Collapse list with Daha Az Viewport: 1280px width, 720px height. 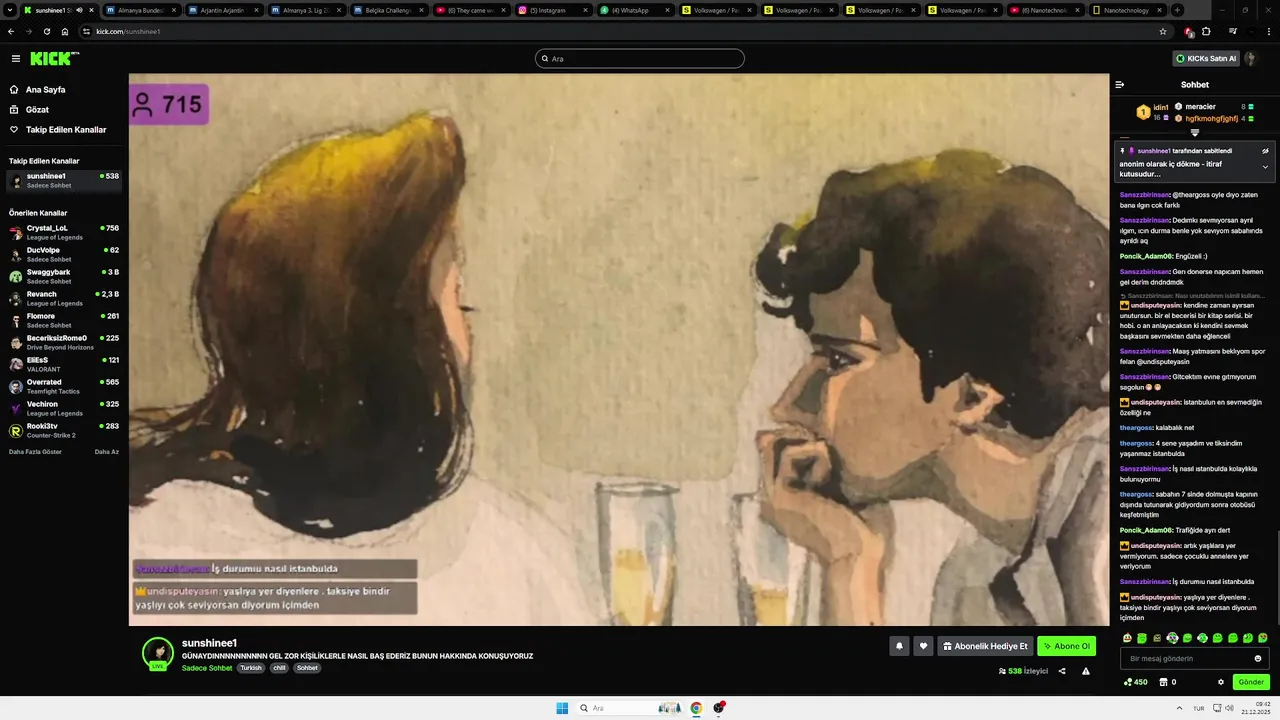pos(107,451)
